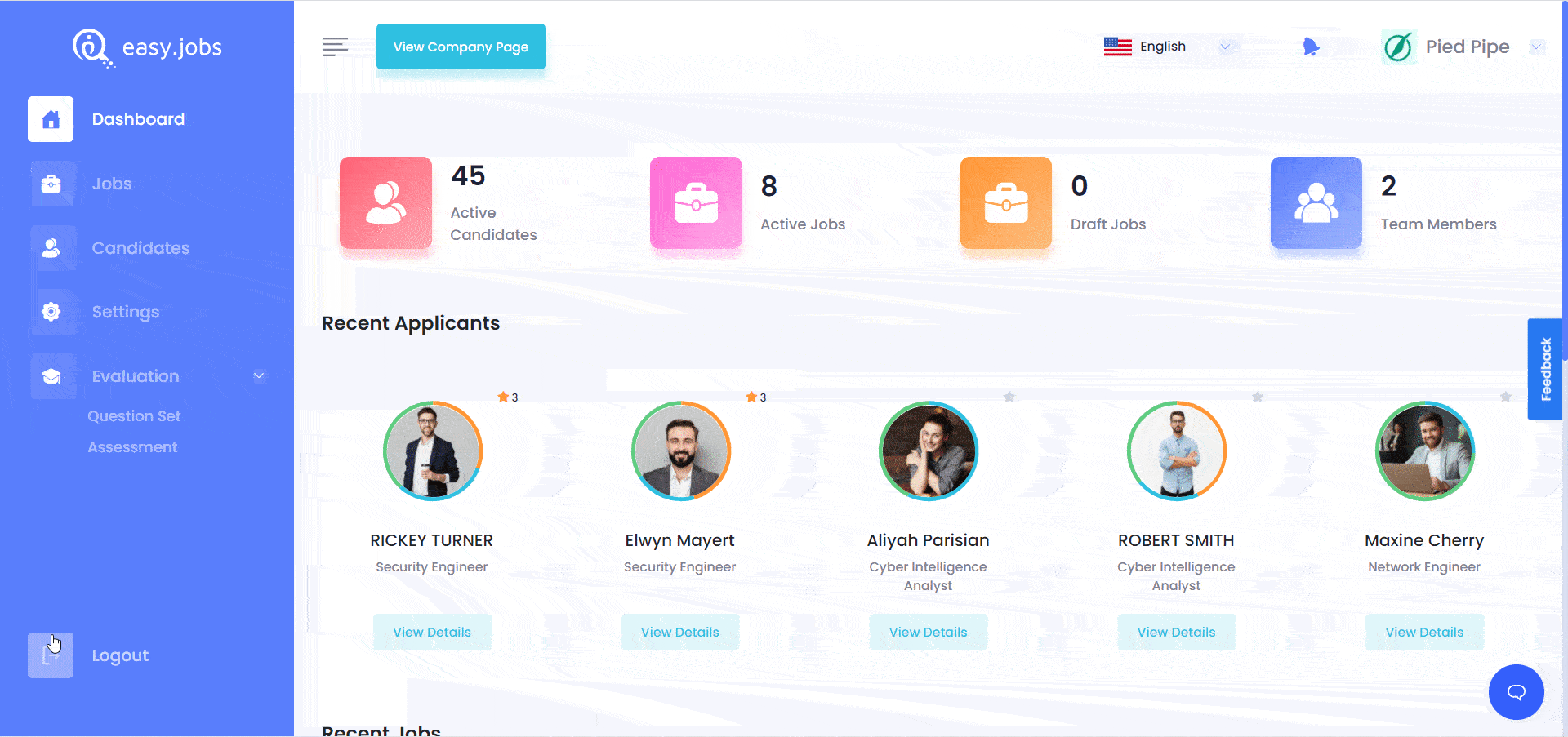Image resolution: width=1568 pixels, height=737 pixels.
Task: Open the Candidates menu item
Action: coord(140,248)
